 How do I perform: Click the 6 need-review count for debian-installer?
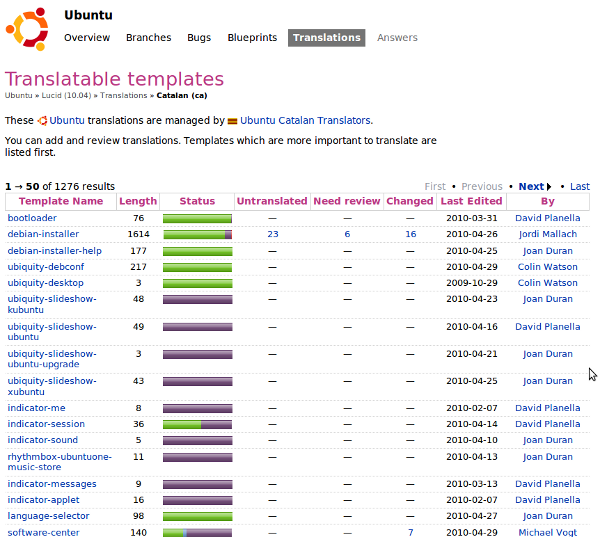click(x=347, y=234)
